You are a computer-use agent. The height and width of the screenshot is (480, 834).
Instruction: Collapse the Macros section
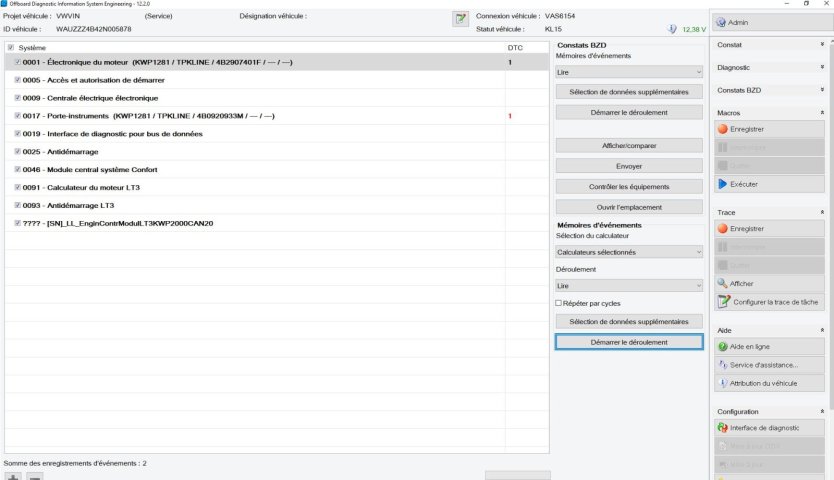click(822, 113)
